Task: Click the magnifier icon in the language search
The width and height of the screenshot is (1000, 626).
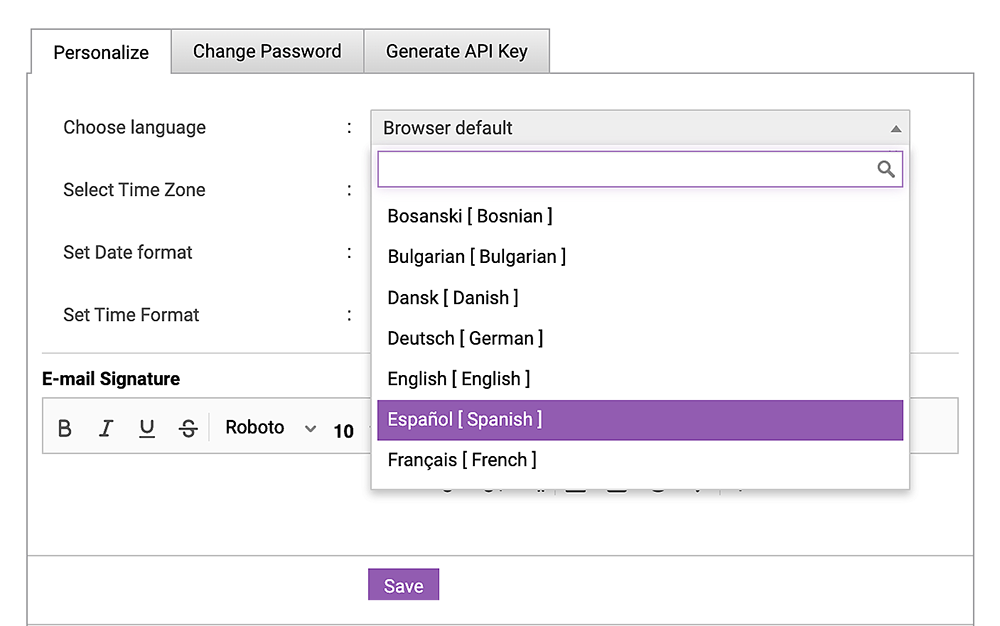Action: pyautogui.click(x=886, y=169)
